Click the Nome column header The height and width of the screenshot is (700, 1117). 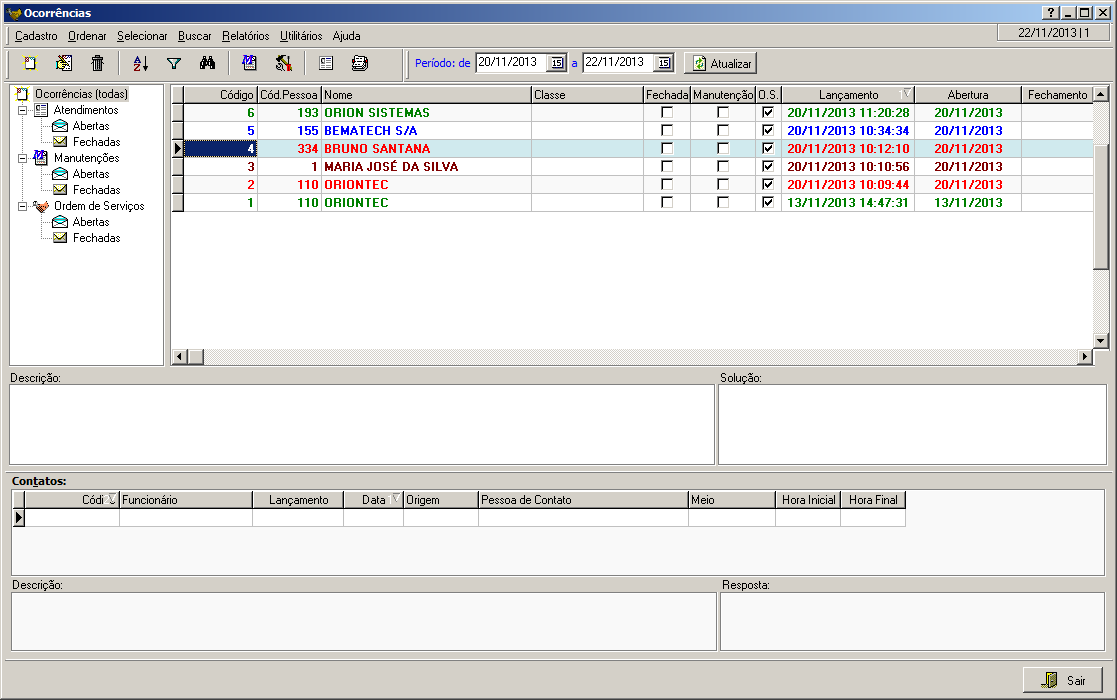click(426, 95)
